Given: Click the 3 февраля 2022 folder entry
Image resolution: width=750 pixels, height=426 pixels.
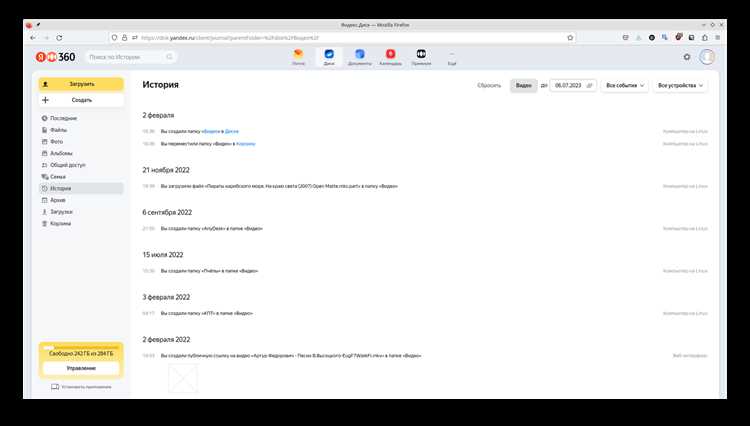Looking at the screenshot, I should pos(207,313).
